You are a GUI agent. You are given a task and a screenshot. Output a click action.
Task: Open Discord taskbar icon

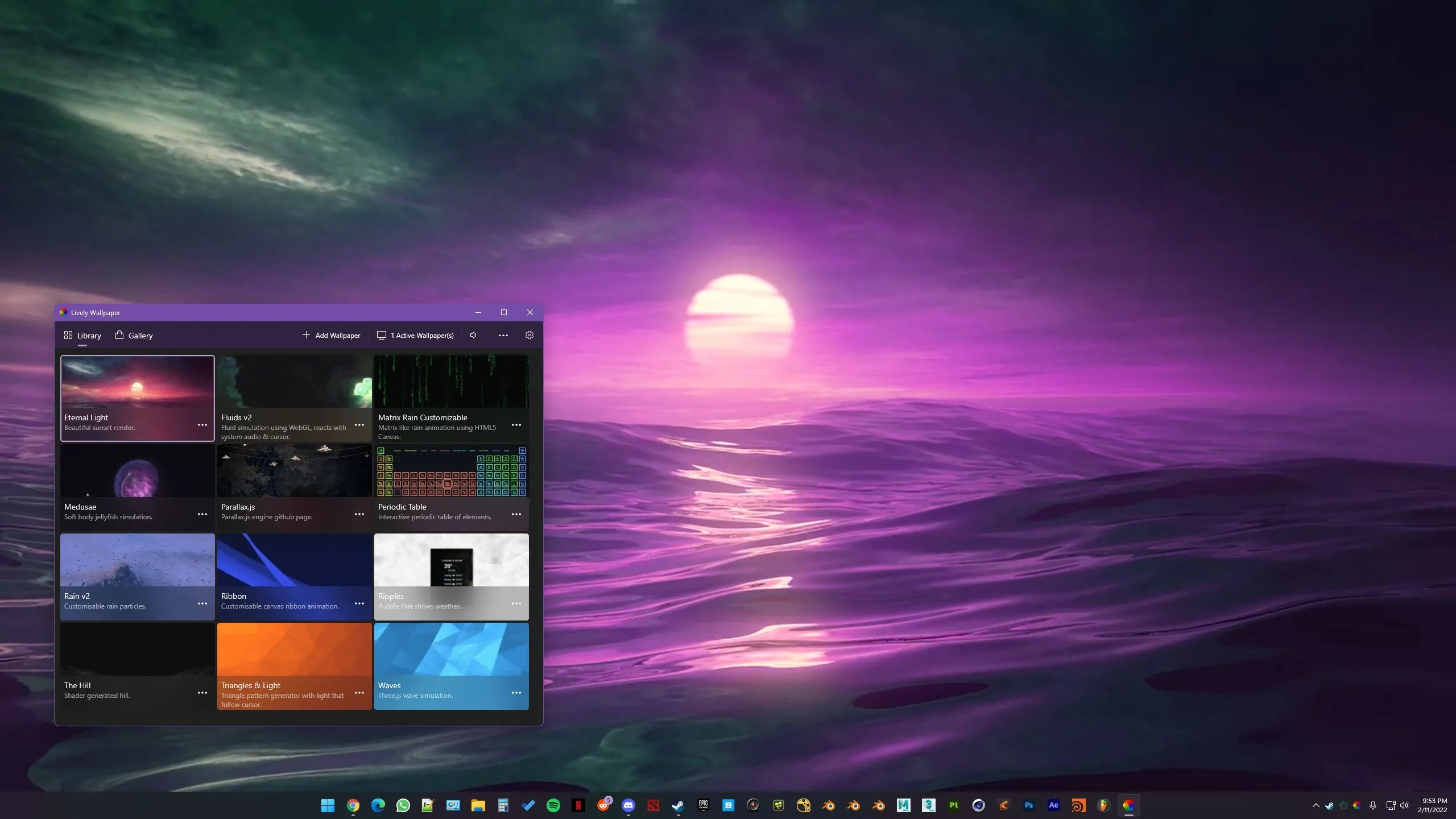[628, 805]
